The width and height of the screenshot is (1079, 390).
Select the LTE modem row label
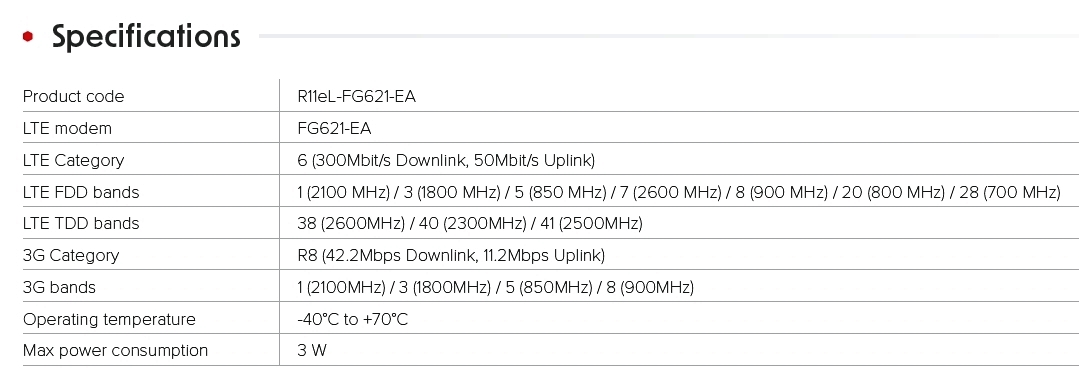point(67,129)
